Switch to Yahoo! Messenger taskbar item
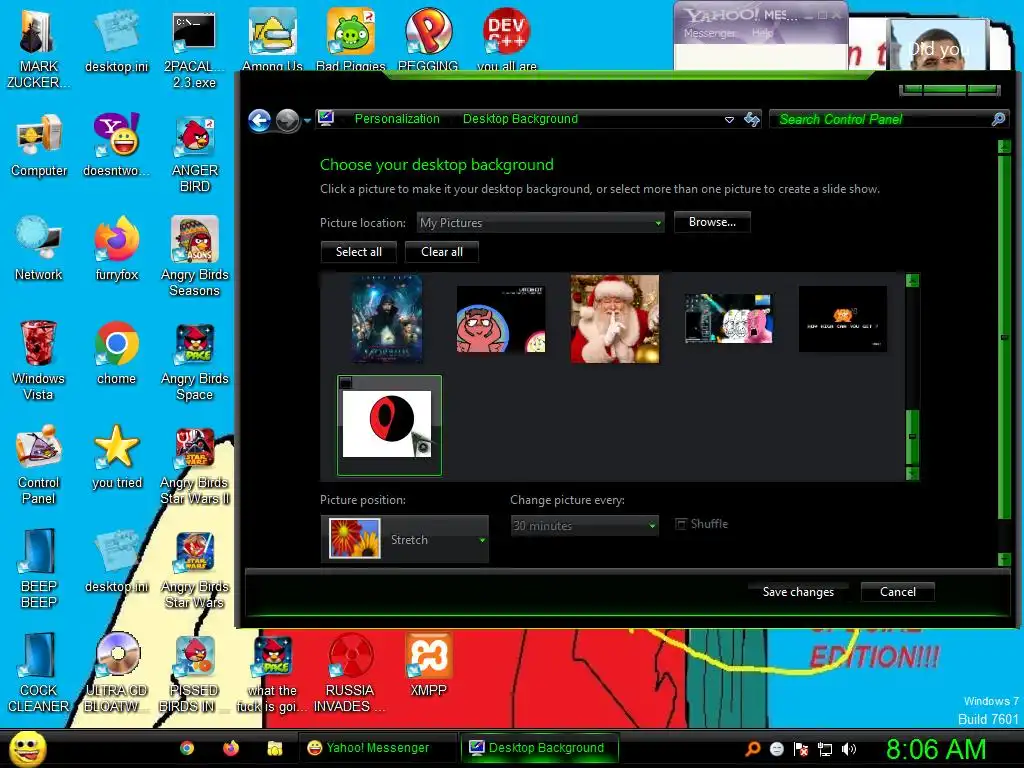Screen dimensions: 1024x768 tap(377, 748)
